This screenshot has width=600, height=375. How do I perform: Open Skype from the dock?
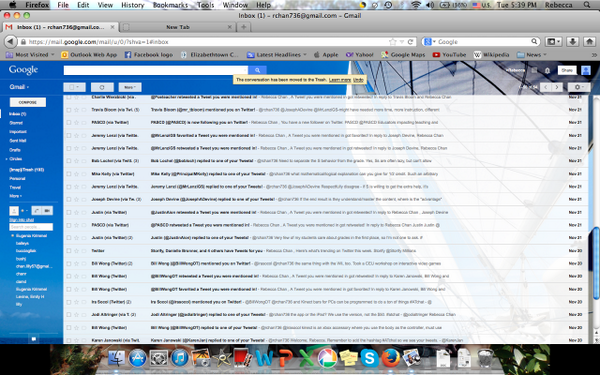click(x=370, y=358)
